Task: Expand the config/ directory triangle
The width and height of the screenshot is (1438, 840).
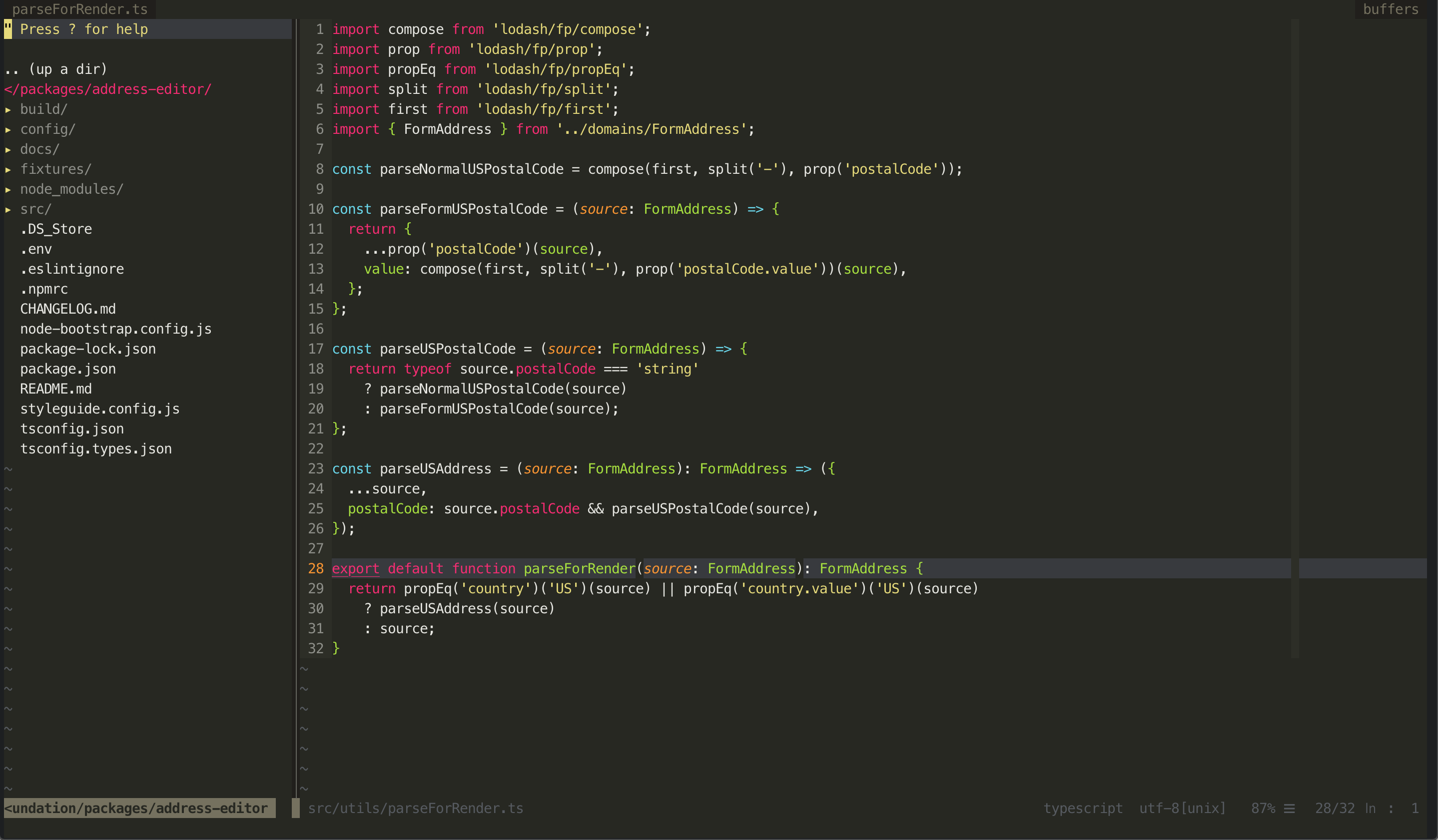Action: 8,129
